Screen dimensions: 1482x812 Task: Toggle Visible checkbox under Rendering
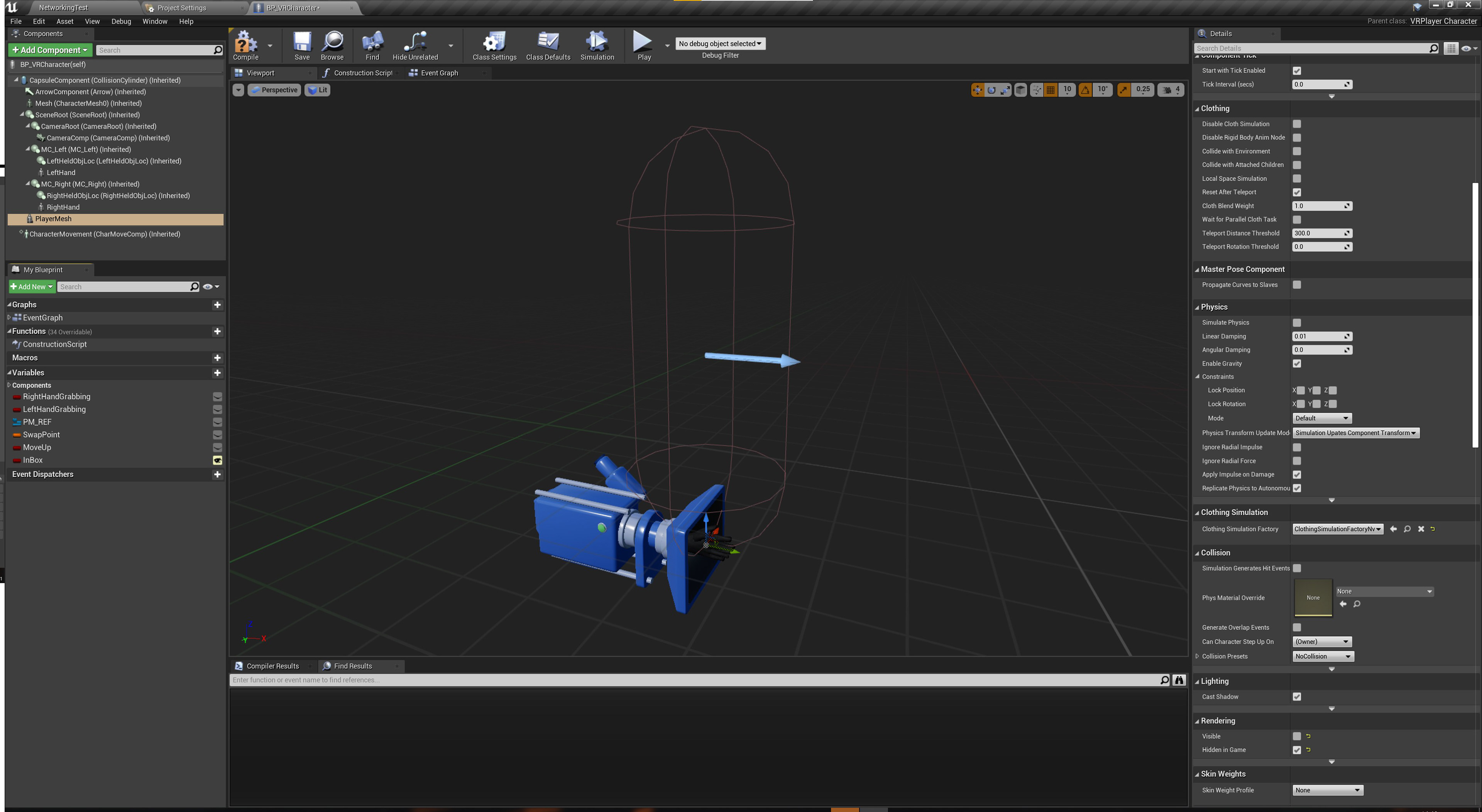coord(1297,736)
